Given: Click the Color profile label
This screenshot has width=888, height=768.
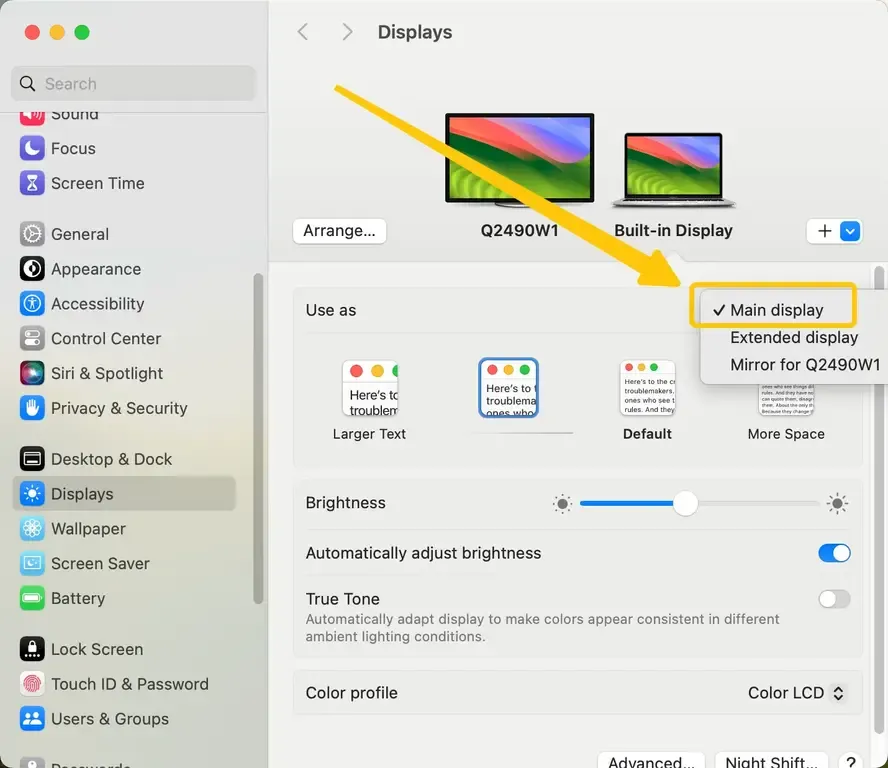Looking at the screenshot, I should [351, 693].
